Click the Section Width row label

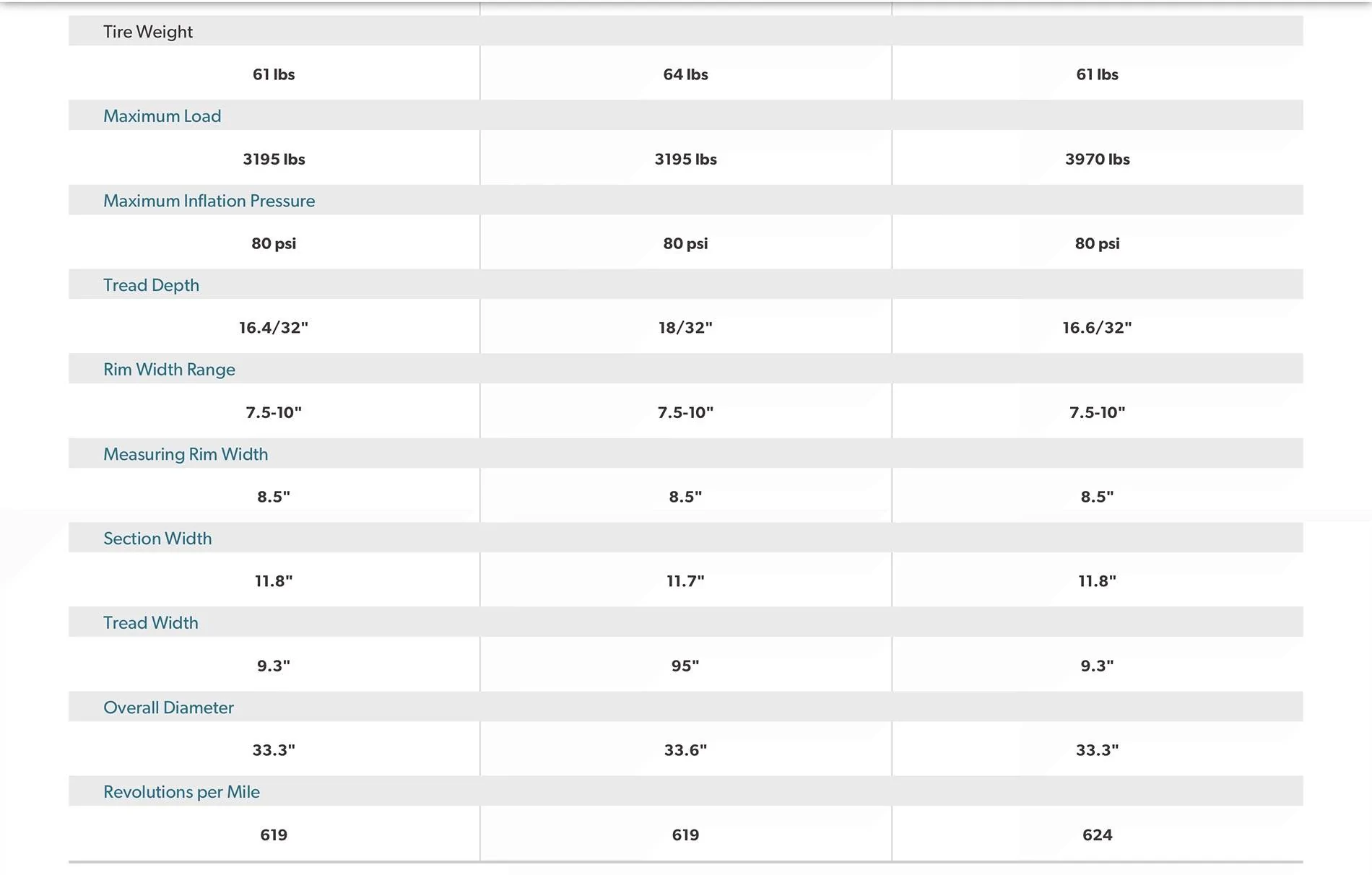coord(157,539)
